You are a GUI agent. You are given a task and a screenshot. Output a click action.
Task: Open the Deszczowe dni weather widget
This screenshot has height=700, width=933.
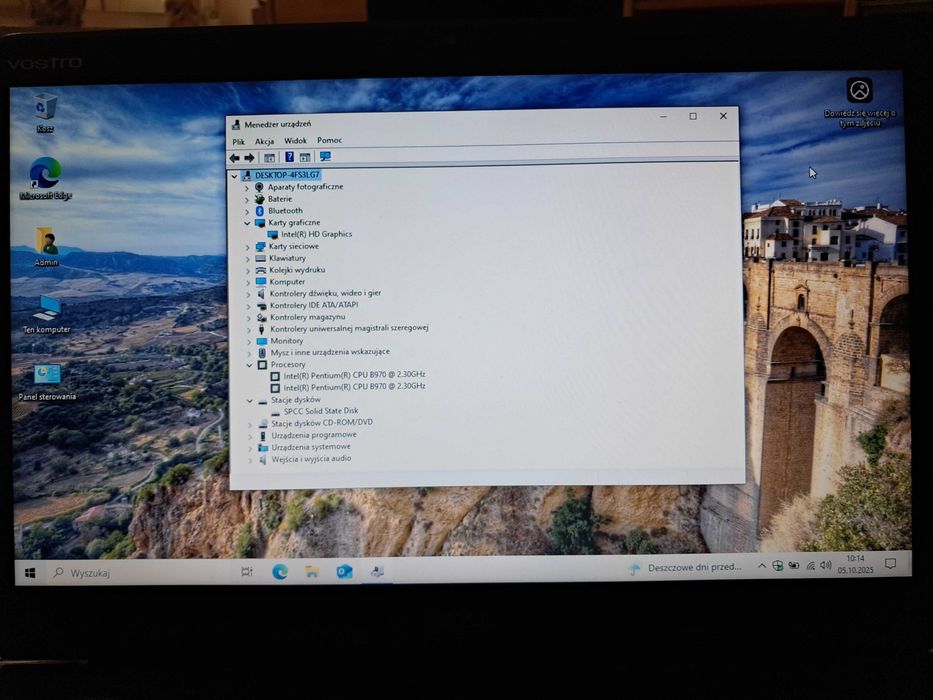click(x=685, y=568)
